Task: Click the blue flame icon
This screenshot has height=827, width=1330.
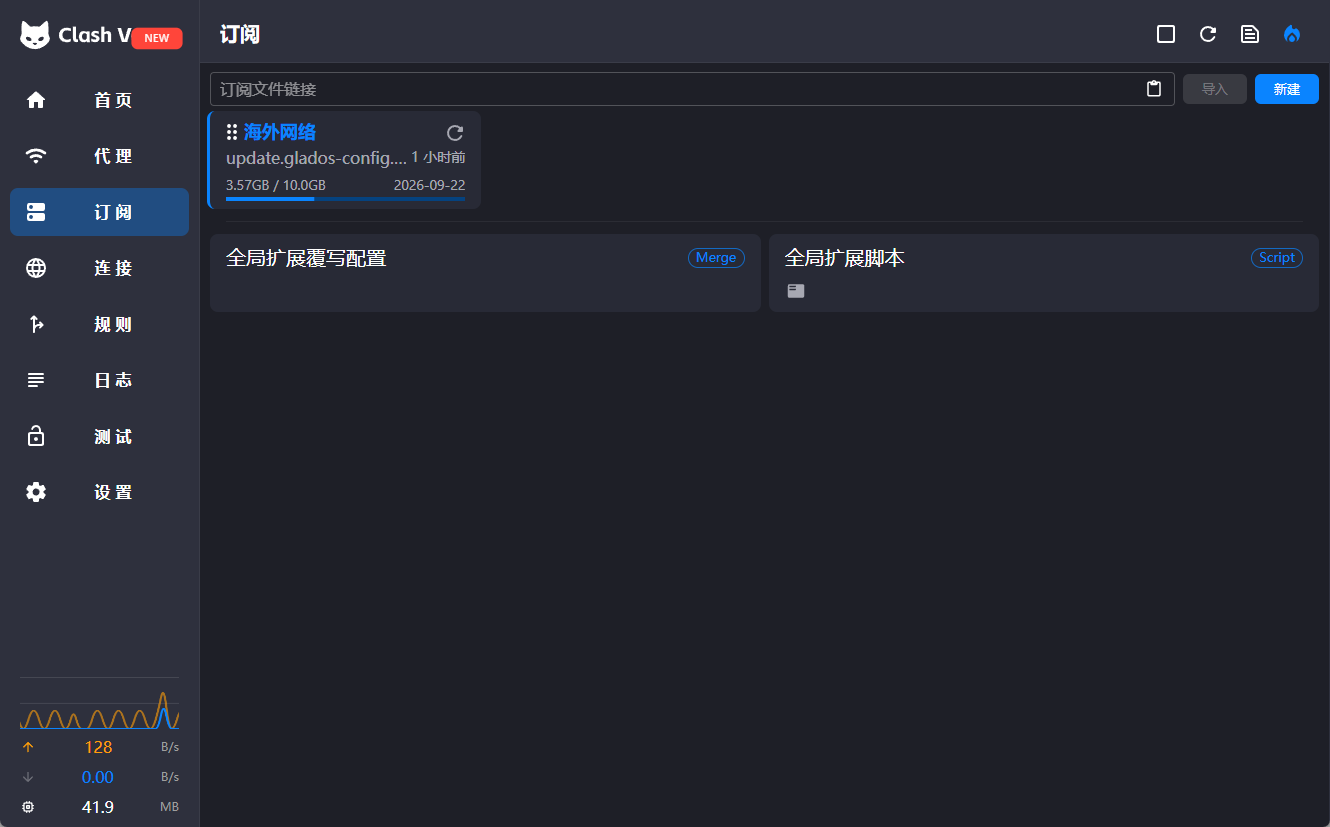Action: coord(1292,34)
